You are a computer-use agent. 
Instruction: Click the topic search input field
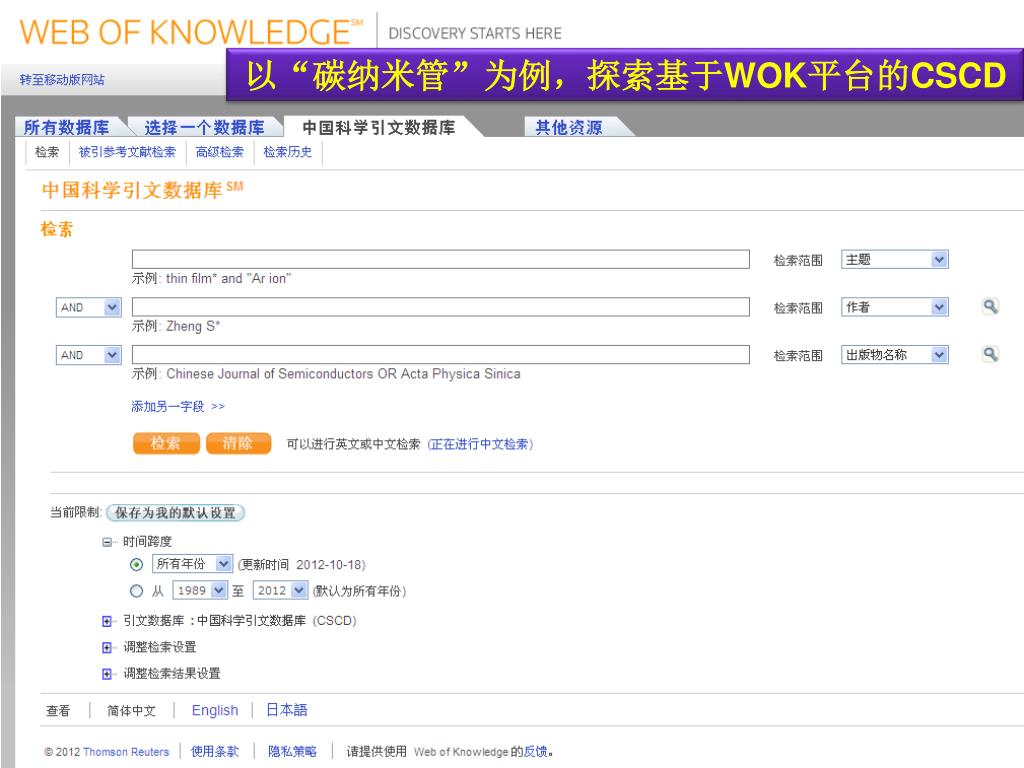coord(441,259)
